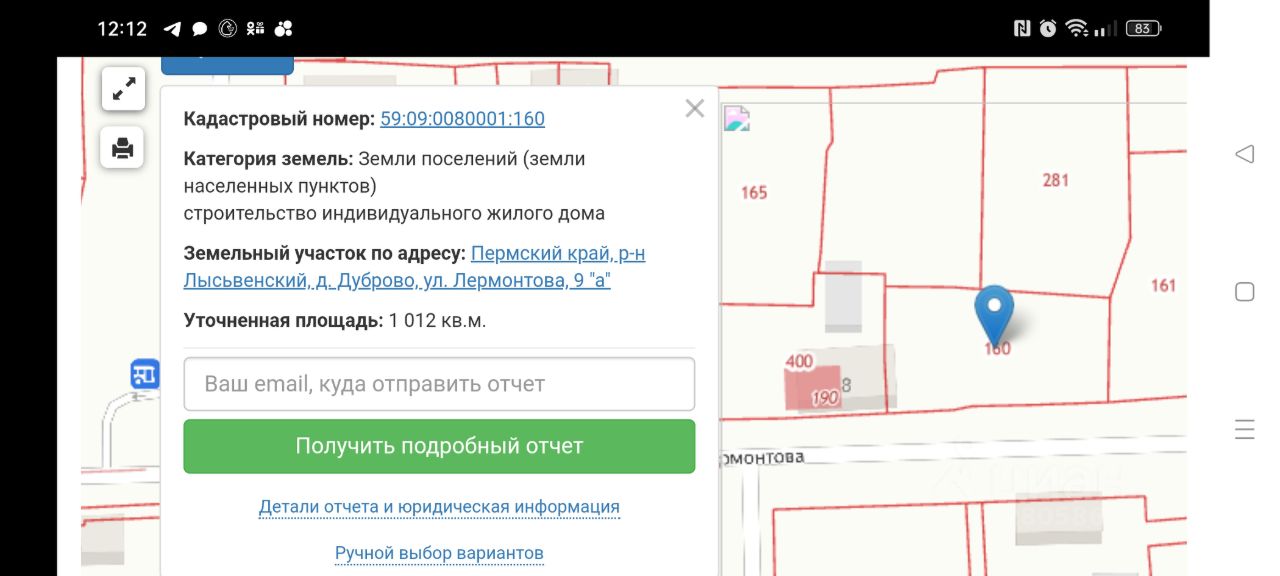1280x576 pixels.
Task: Click the Уточненная площадь 1 012 кв.м. text
Action: pyautogui.click(x=335, y=321)
